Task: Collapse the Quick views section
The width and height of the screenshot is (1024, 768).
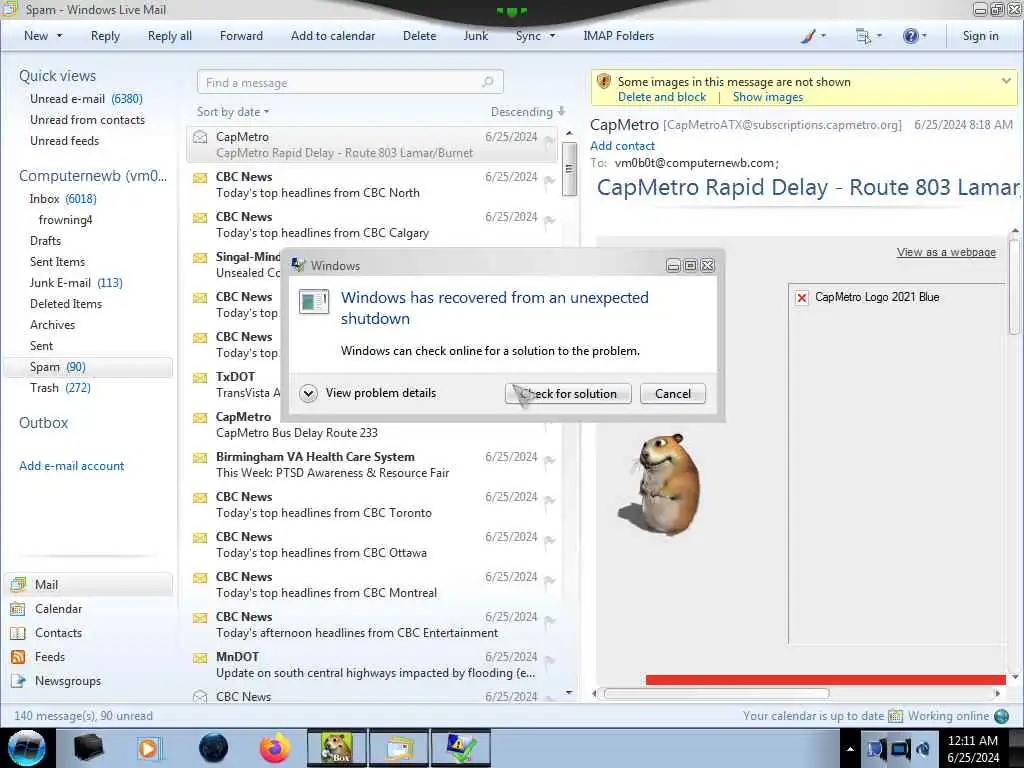Action: tap(57, 76)
